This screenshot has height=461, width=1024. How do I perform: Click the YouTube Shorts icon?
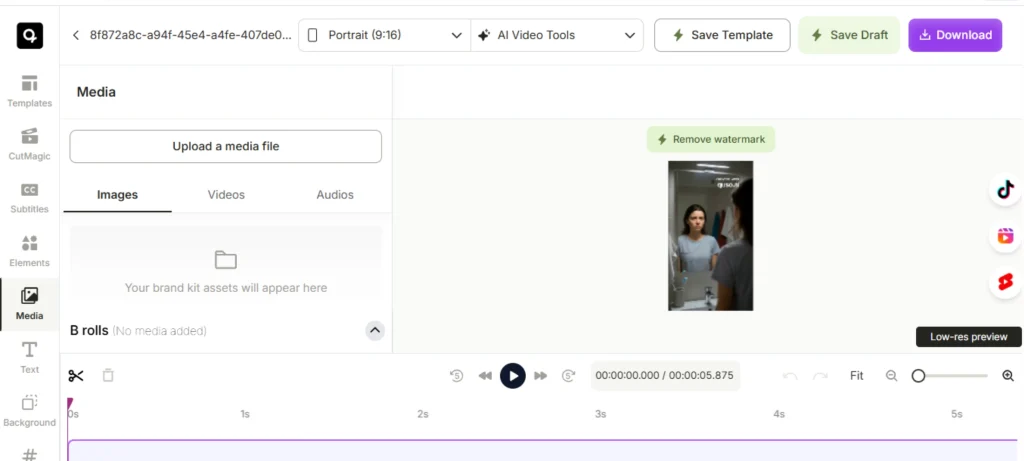1004,283
